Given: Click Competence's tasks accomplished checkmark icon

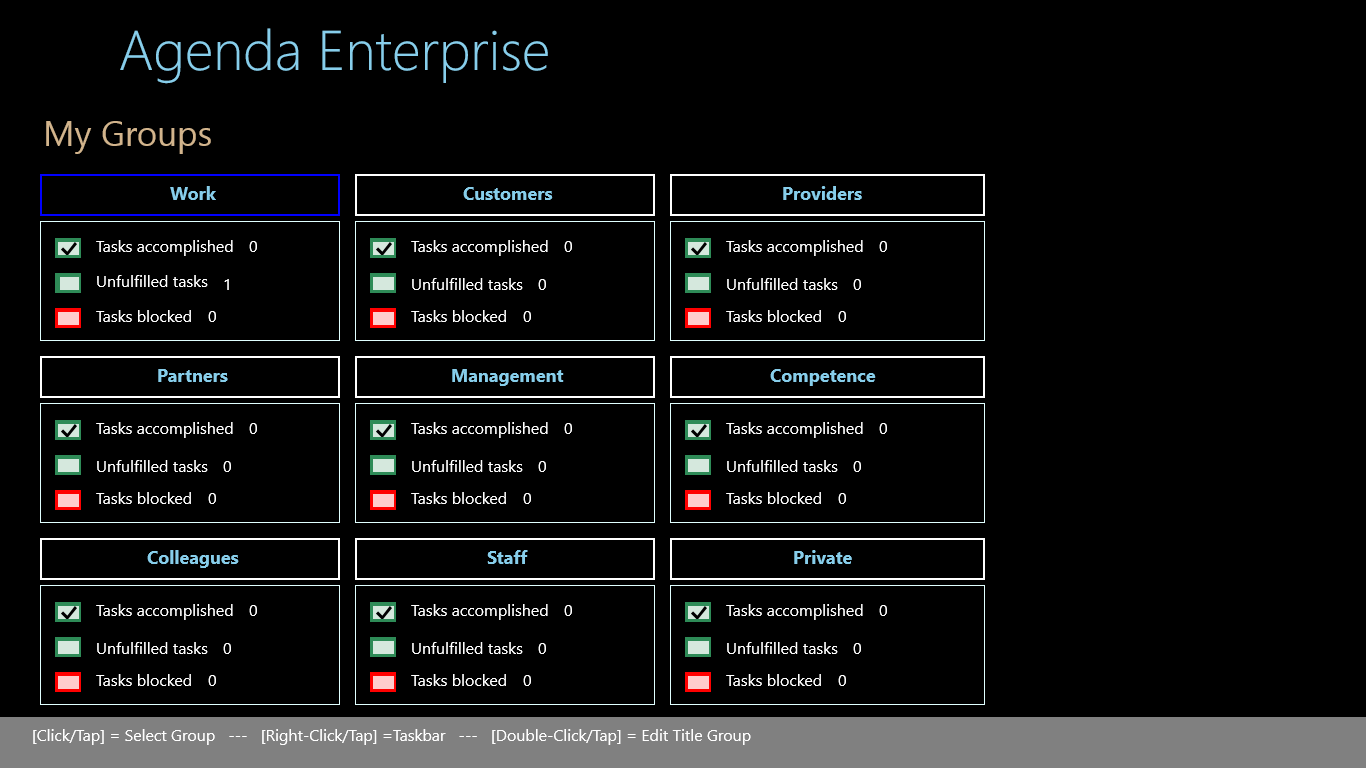Looking at the screenshot, I should click(698, 430).
